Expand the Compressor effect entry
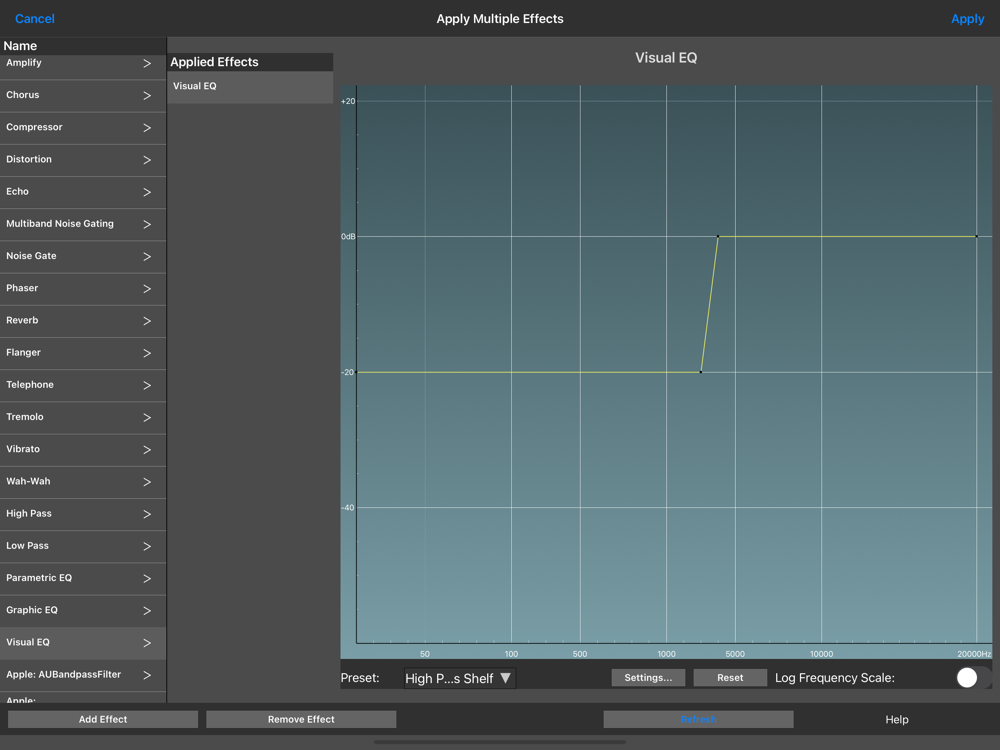Viewport: 1000px width, 750px height. (83, 128)
